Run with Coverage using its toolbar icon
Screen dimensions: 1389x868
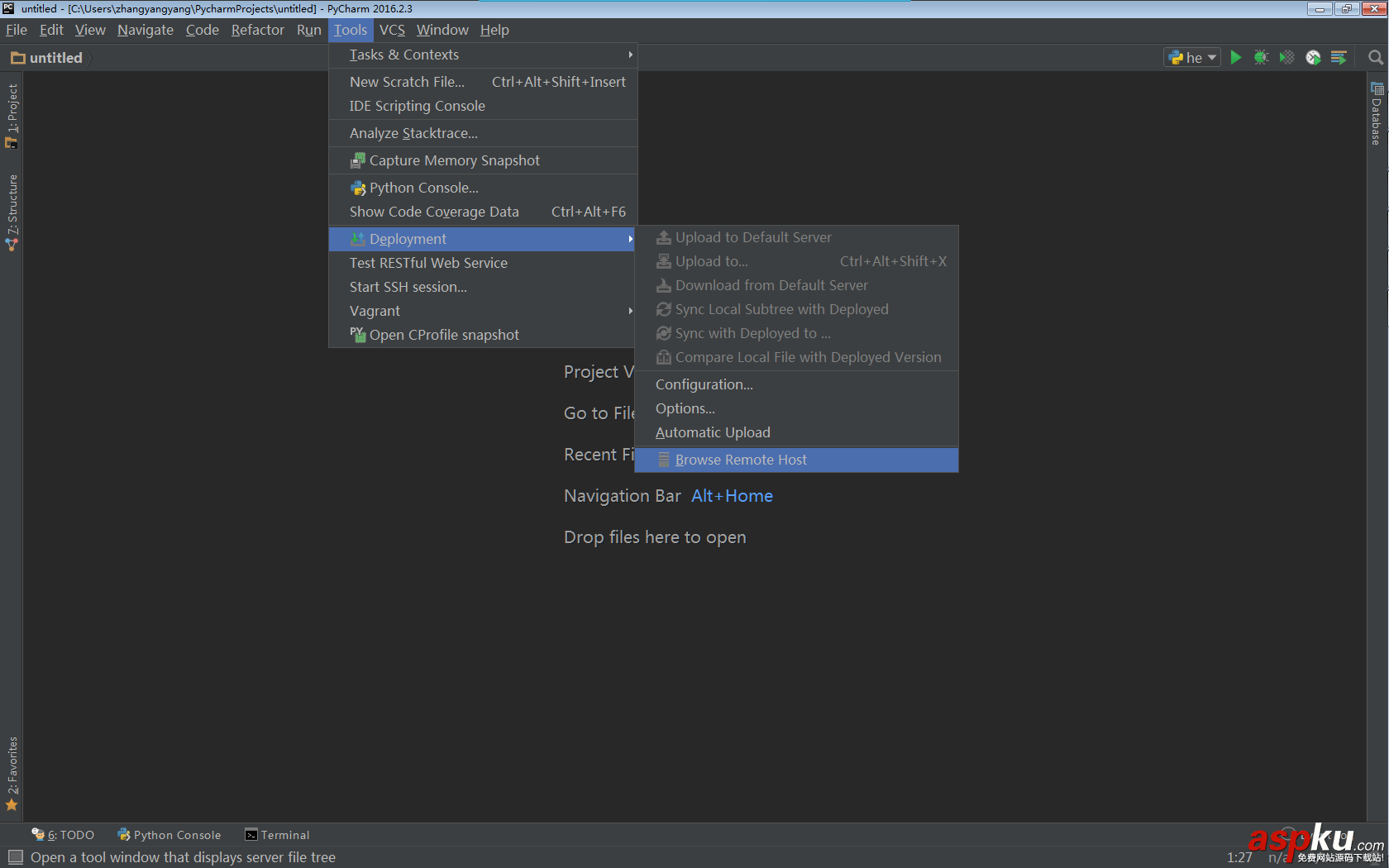[1286, 57]
